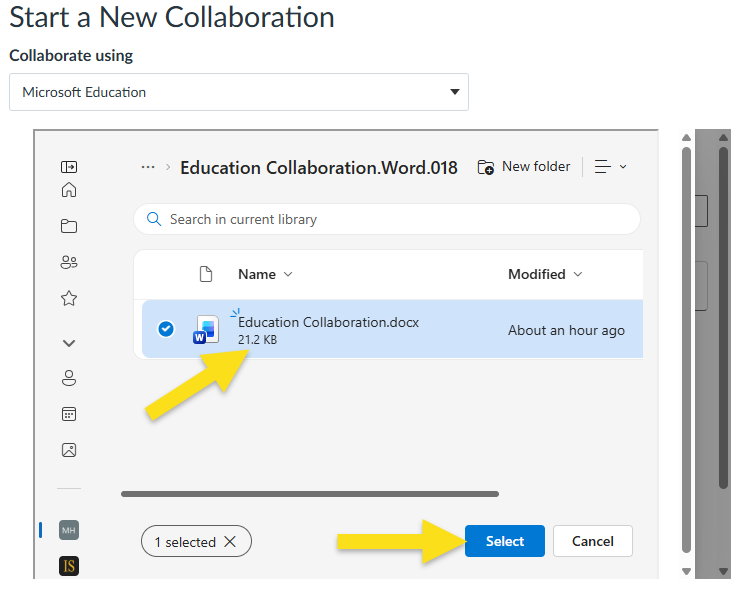Open breadcrumb ellipsis for parent folders
Image resolution: width=748 pixels, height=596 pixels.
(x=148, y=167)
